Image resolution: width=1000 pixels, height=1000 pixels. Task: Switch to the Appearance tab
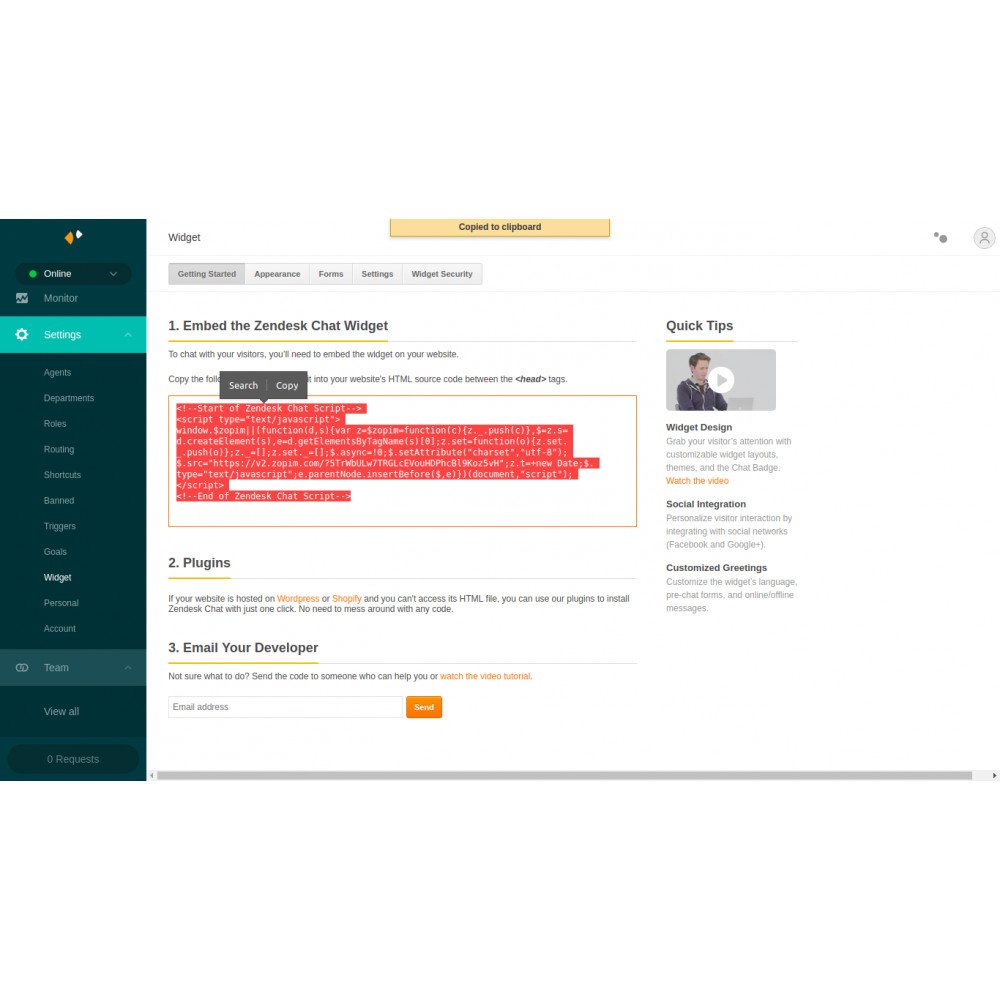point(277,274)
